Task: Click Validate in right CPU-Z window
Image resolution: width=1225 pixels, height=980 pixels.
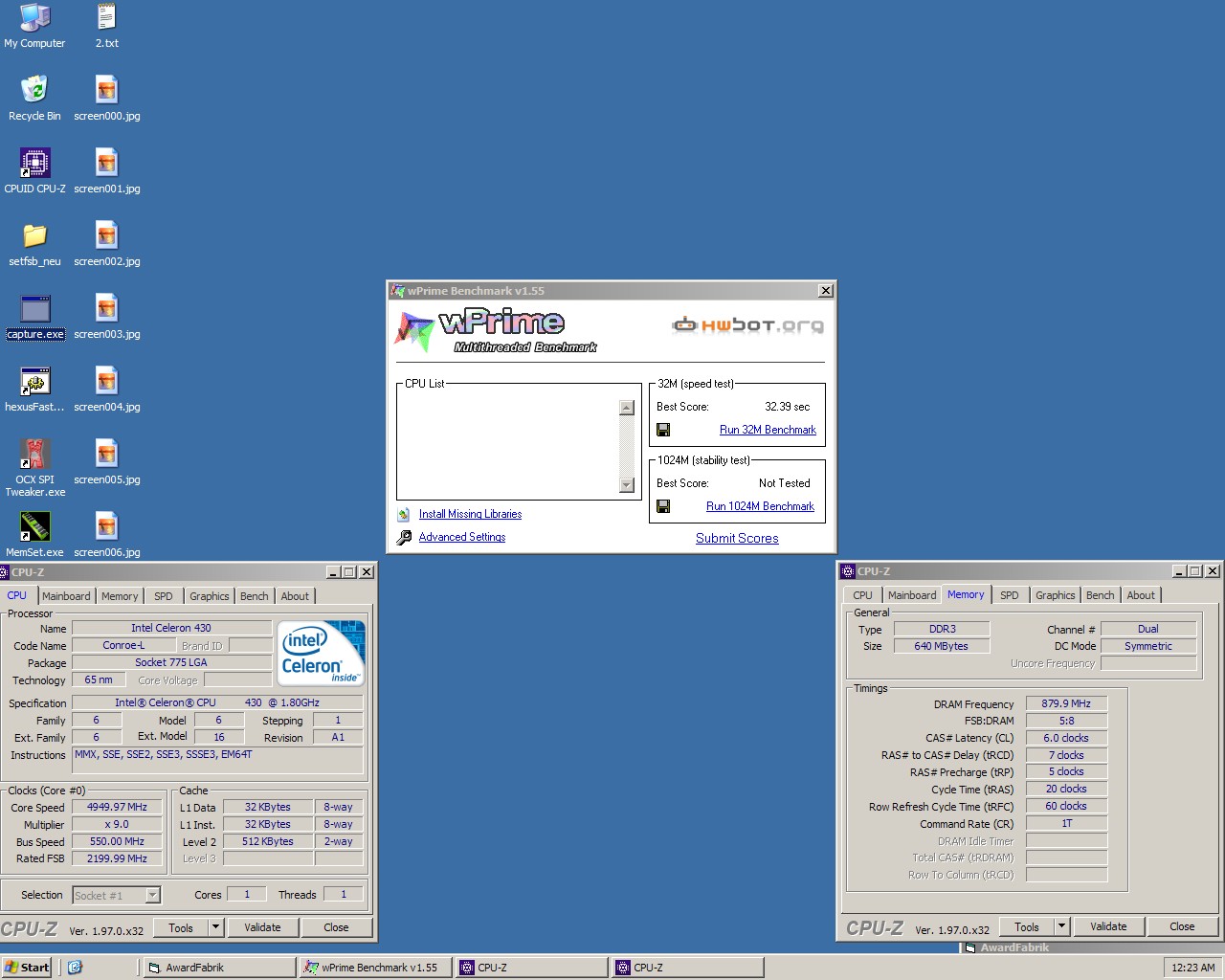Action: (x=1108, y=925)
